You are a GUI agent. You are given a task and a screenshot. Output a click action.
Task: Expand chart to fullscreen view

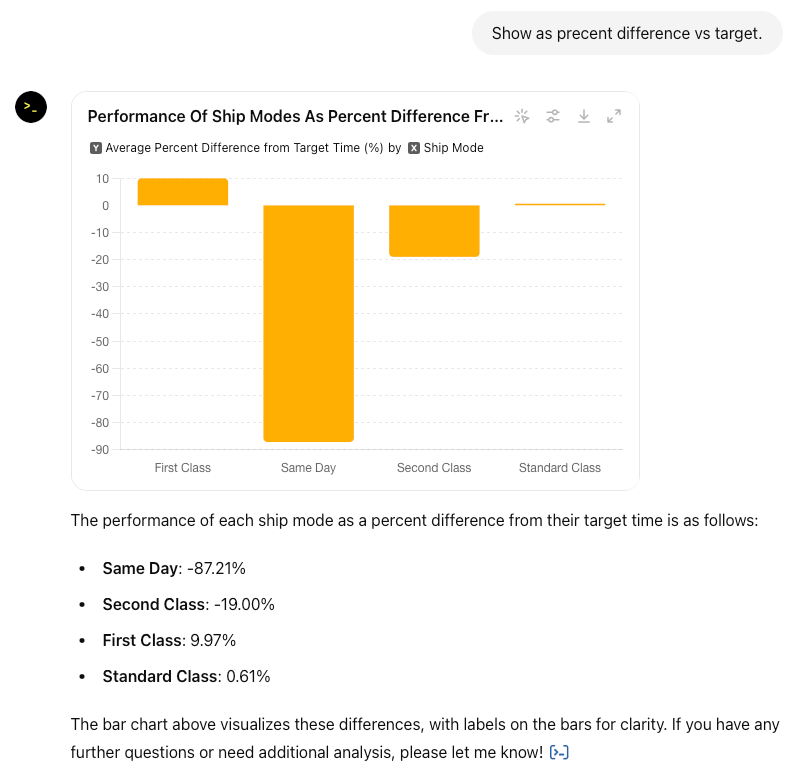click(614, 116)
